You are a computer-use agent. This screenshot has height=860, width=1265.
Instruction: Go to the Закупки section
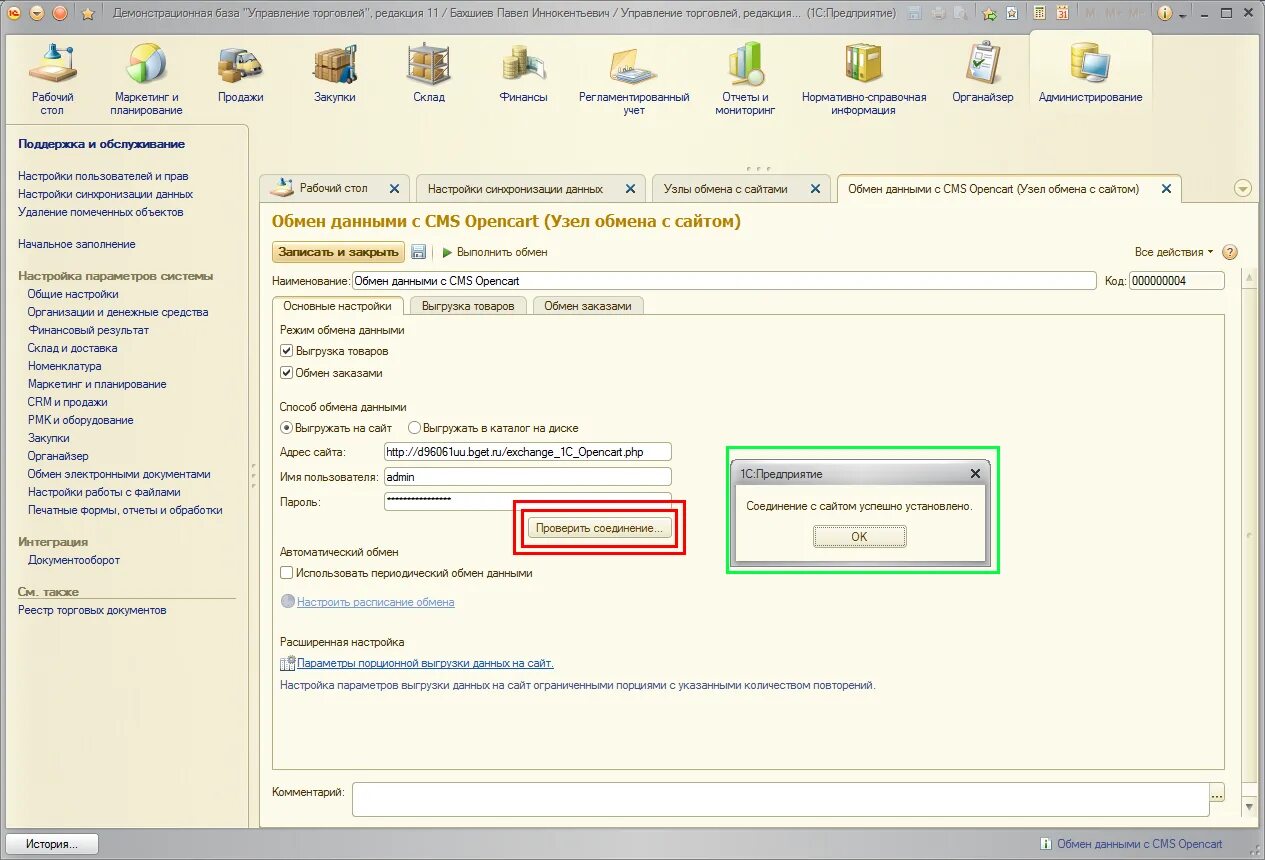(334, 73)
